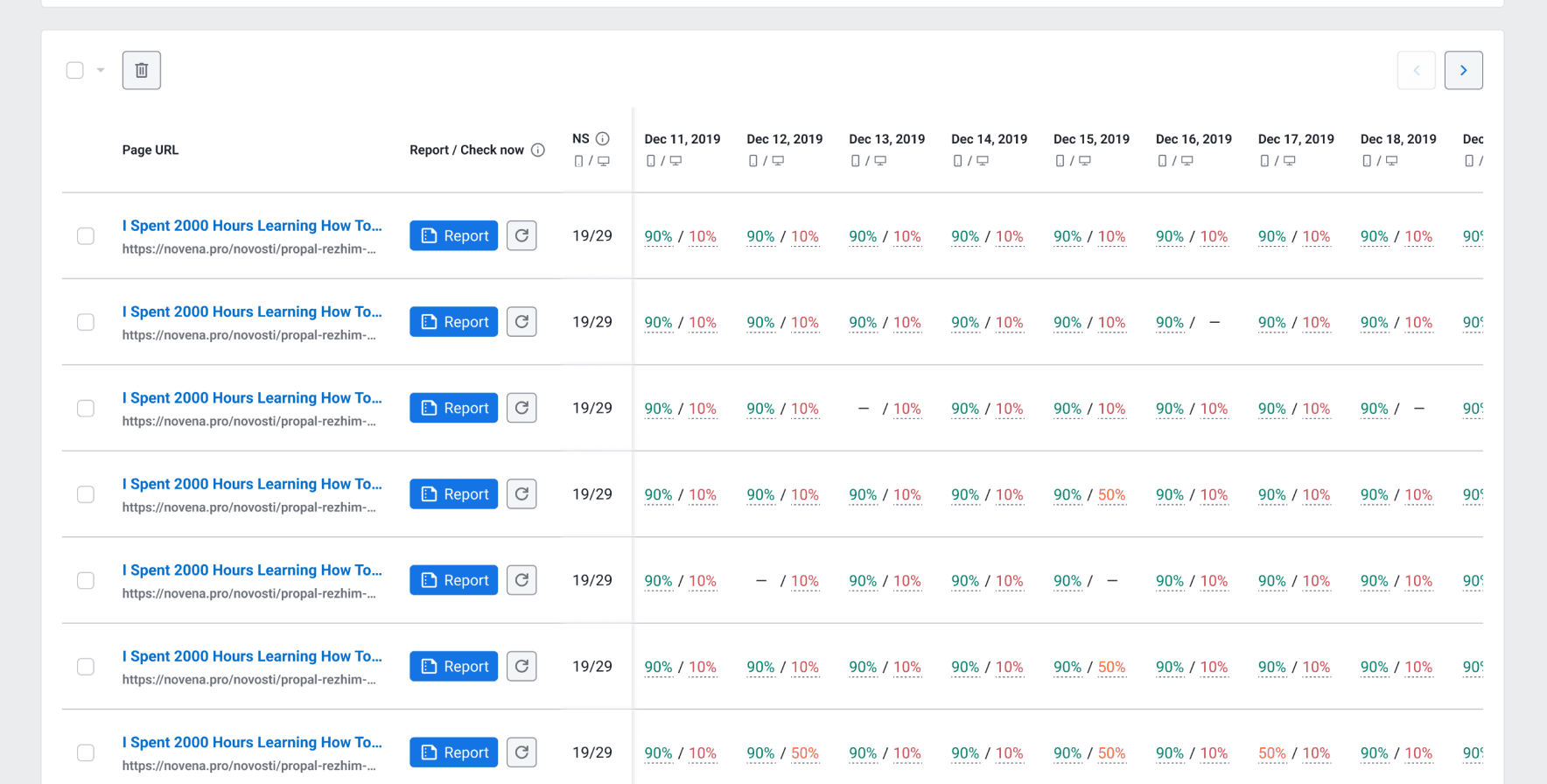This screenshot has height=784, width=1547.
Task: Open the Report for the second row
Action: click(x=453, y=322)
